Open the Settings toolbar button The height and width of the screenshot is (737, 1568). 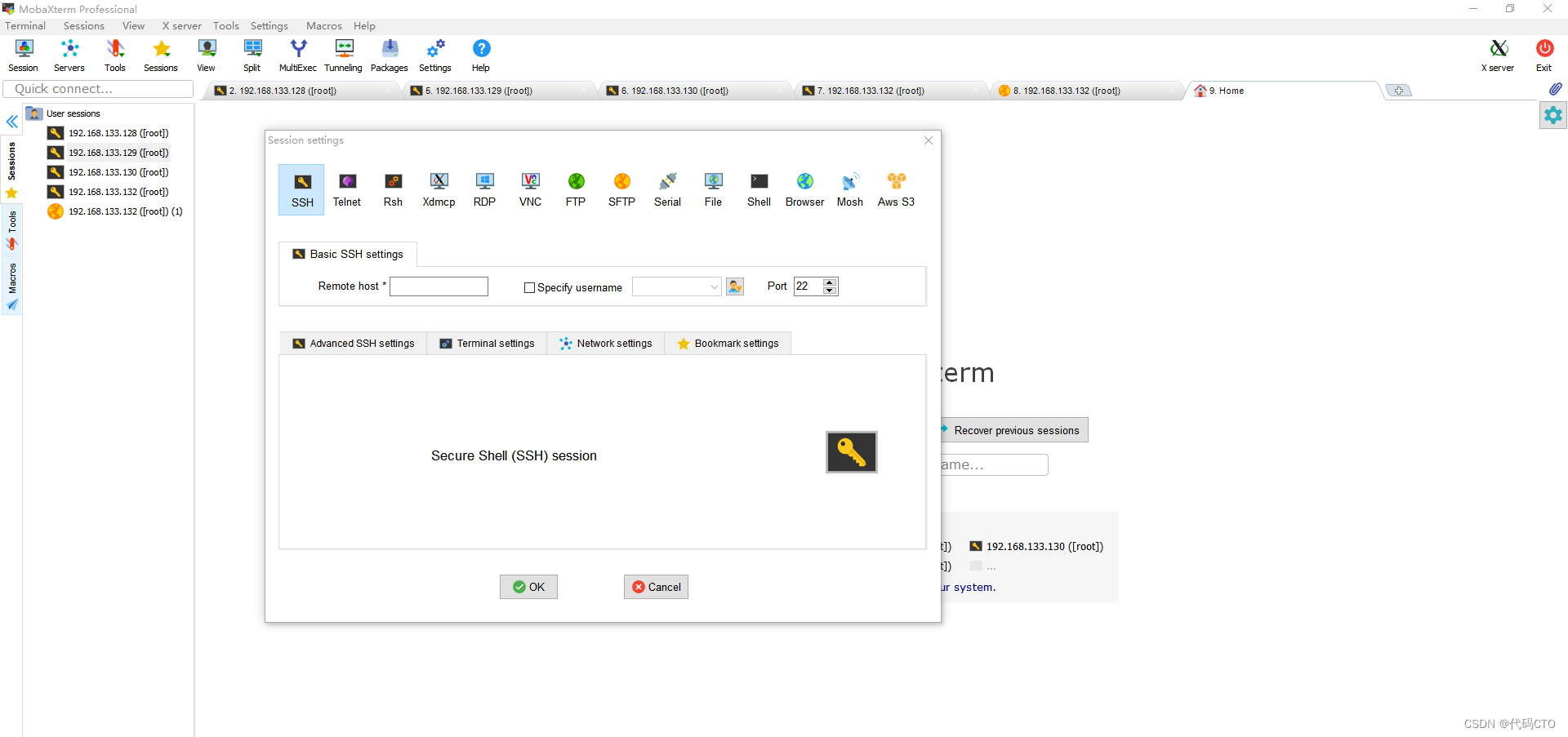[435, 55]
